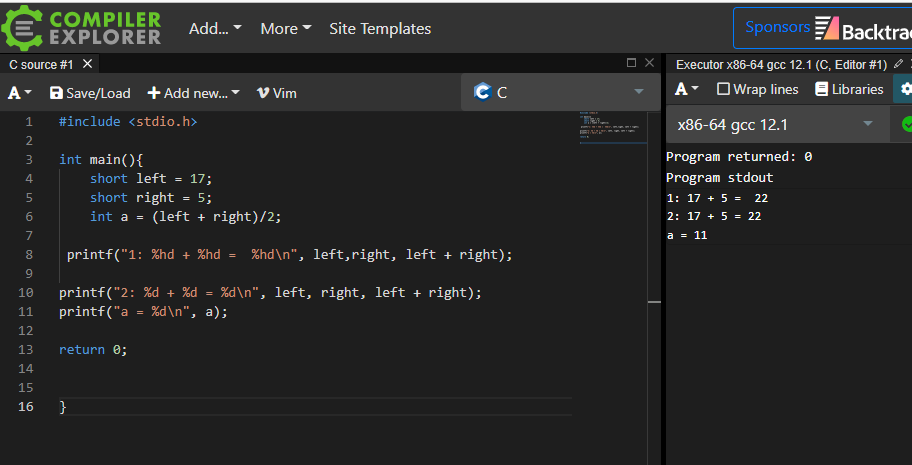Click the 'int main(){' line
Screen dimensions: 912x465
101,159
